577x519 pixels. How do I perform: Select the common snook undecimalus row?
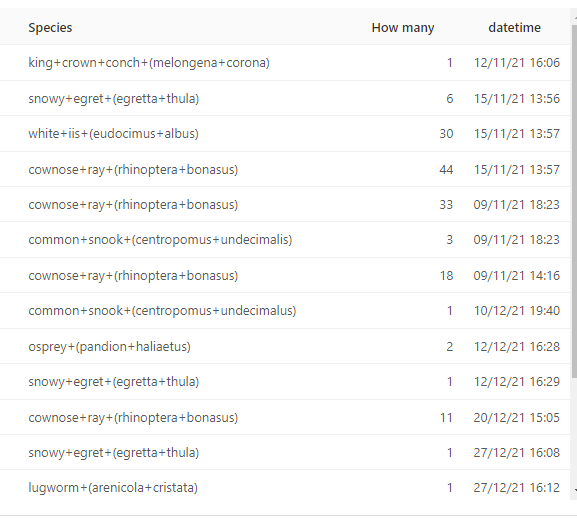(x=285, y=311)
